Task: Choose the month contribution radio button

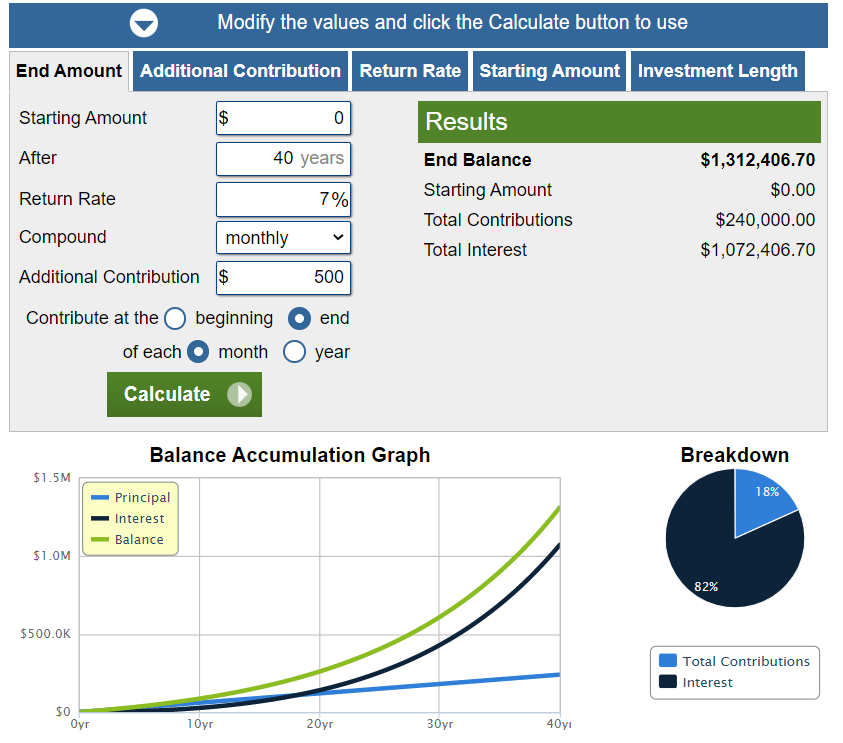Action: (198, 352)
